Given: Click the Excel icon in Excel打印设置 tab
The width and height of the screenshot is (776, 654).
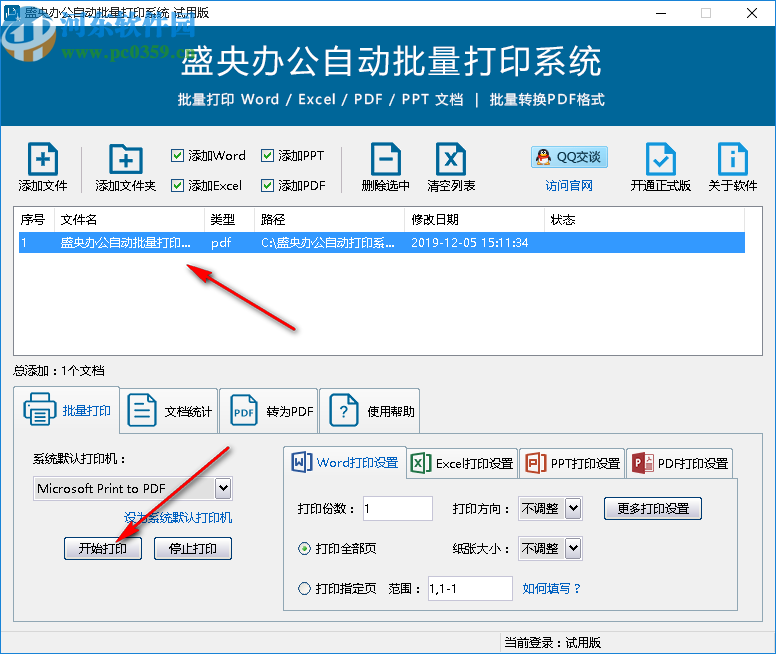Looking at the screenshot, I should (x=421, y=463).
